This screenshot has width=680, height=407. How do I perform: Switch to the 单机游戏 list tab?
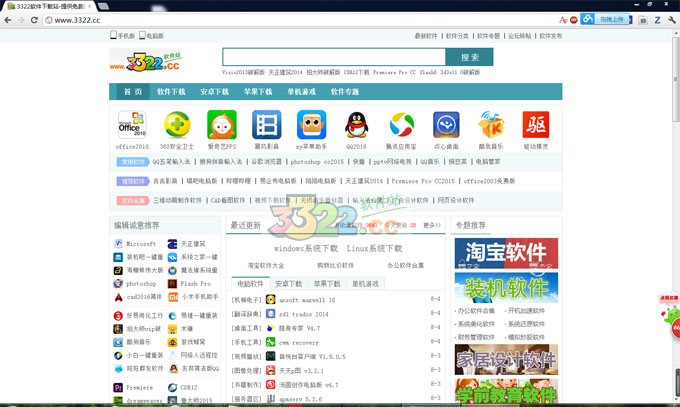[365, 284]
